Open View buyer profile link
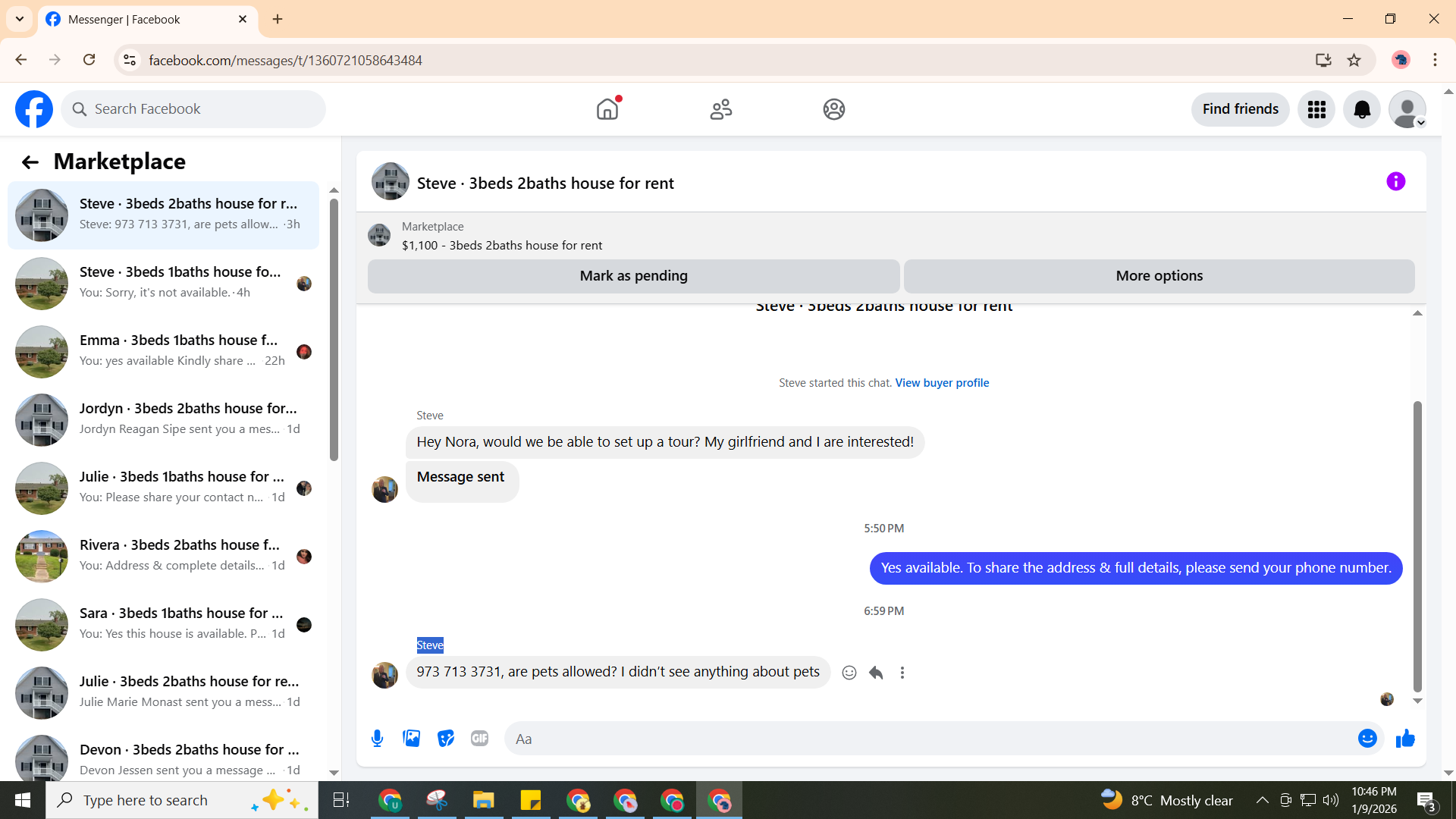 click(942, 383)
